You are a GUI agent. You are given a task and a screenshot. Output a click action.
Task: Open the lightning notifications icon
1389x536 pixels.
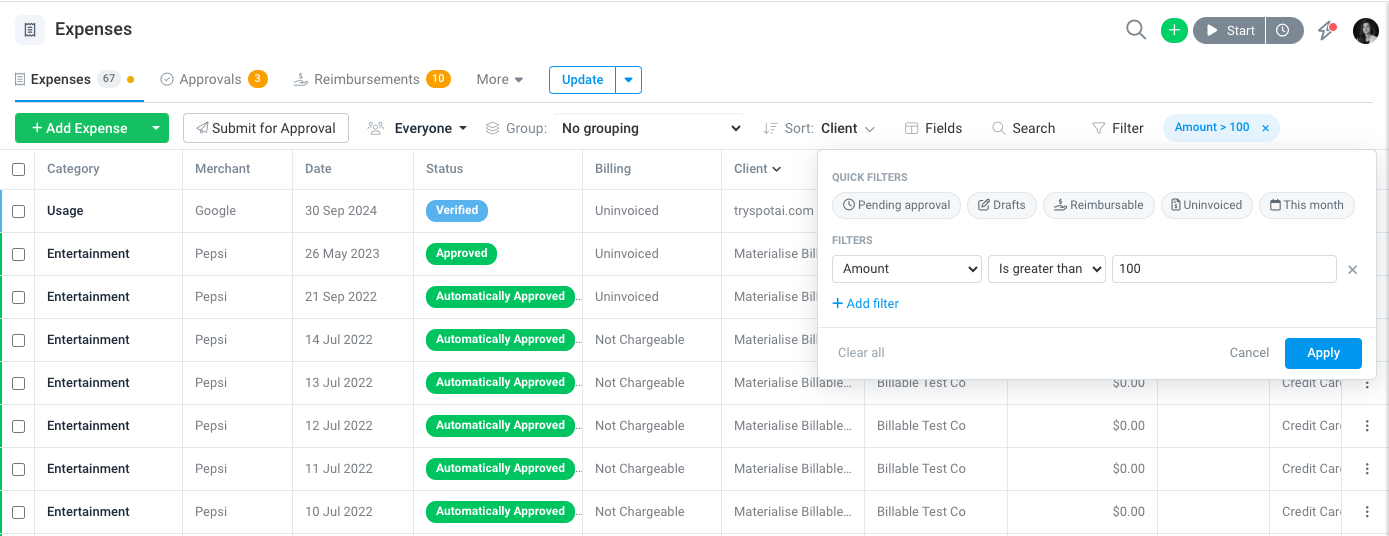(1327, 30)
